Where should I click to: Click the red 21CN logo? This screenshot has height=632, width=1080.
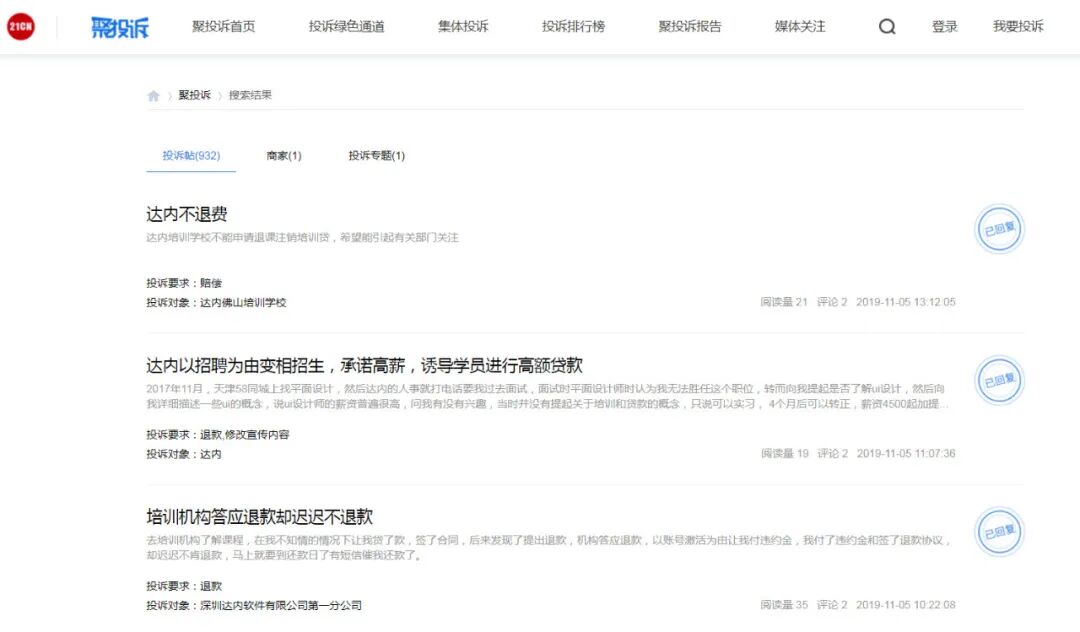coord(22,26)
